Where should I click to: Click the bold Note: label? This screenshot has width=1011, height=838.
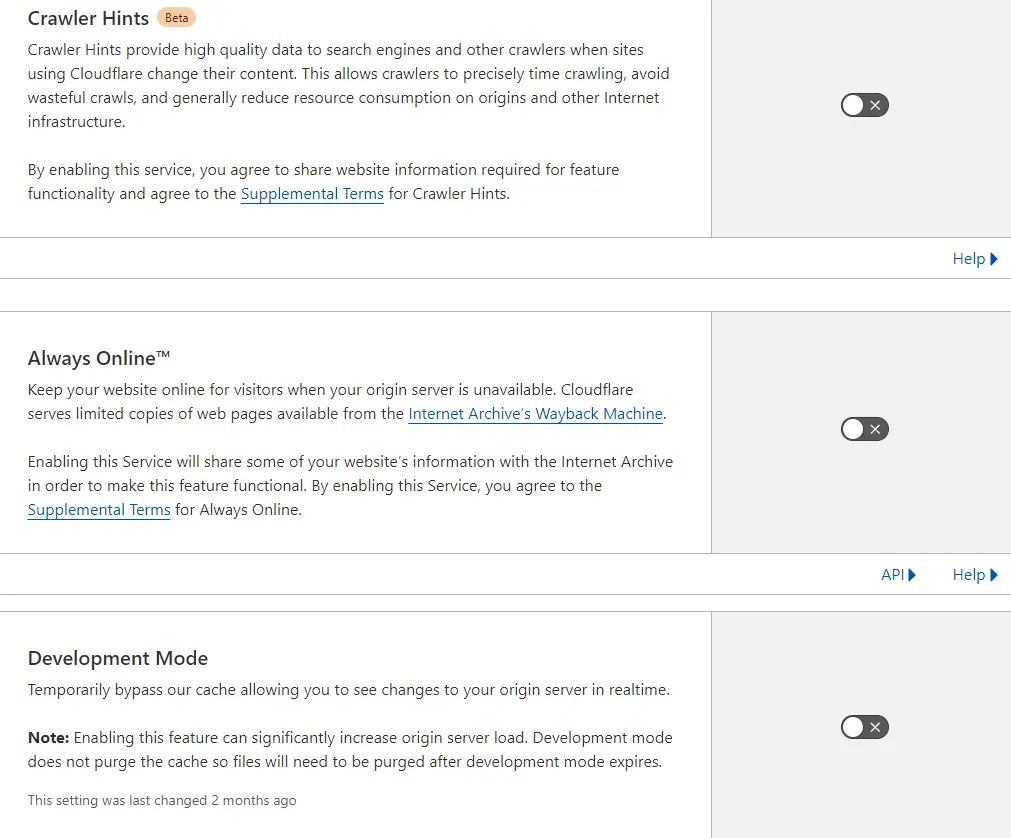coord(48,737)
